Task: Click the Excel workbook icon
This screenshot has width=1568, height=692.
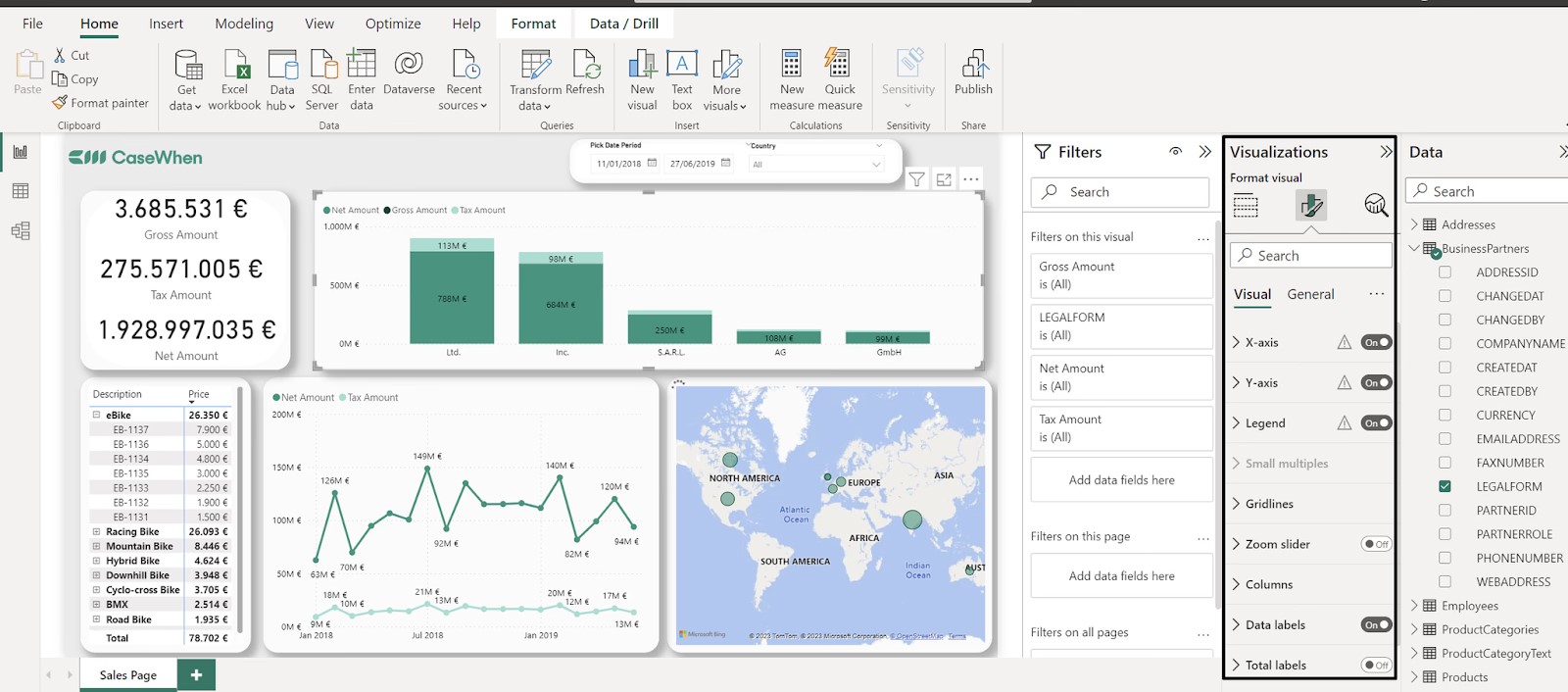Action: tap(235, 67)
